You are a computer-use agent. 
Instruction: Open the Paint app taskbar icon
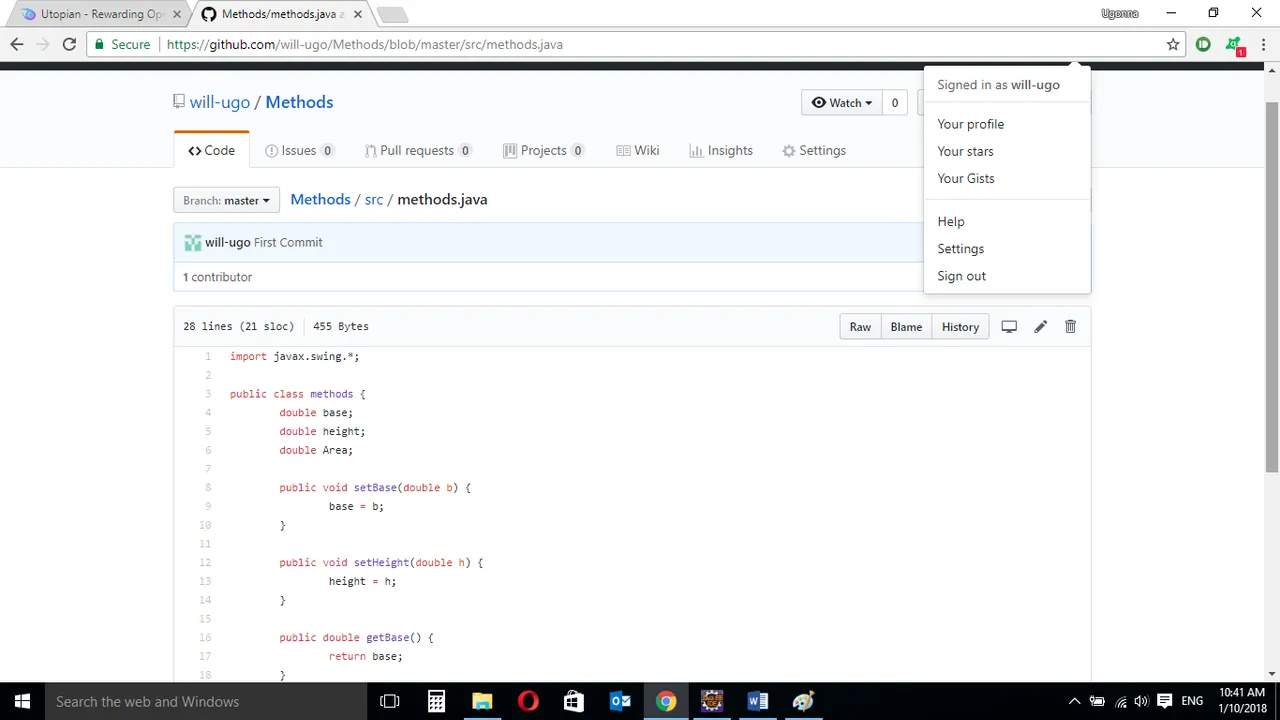click(803, 701)
